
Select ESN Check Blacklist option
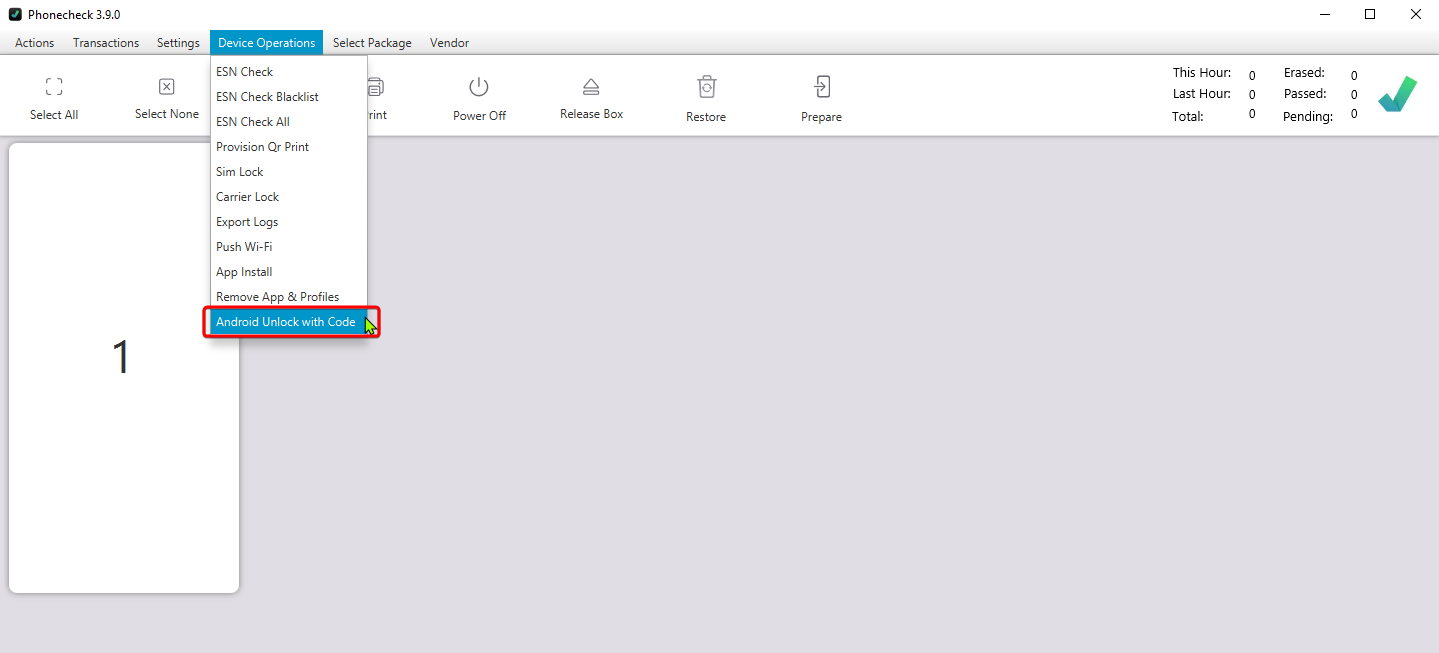coord(267,97)
